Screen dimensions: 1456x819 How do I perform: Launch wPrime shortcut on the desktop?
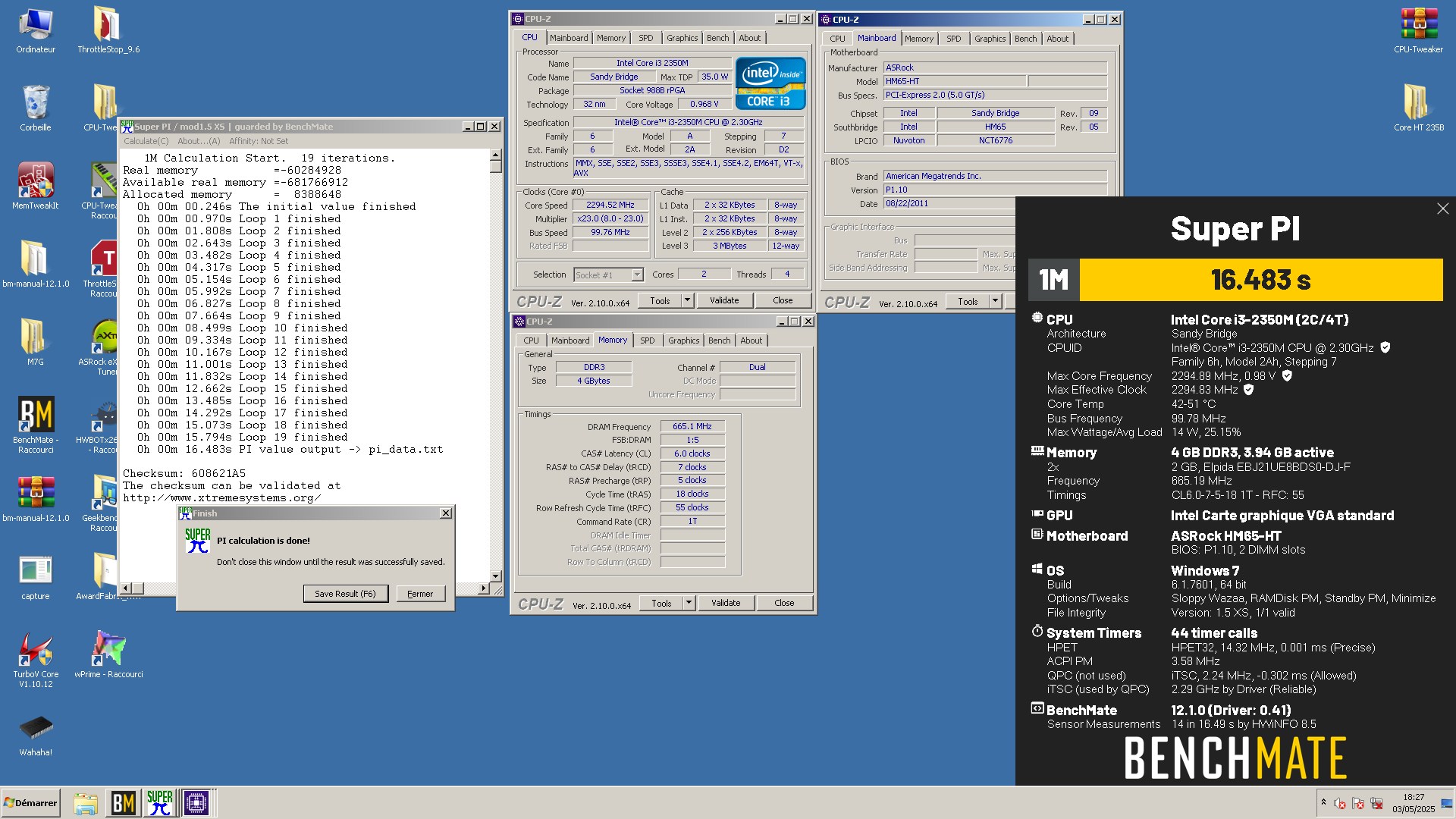tap(108, 654)
